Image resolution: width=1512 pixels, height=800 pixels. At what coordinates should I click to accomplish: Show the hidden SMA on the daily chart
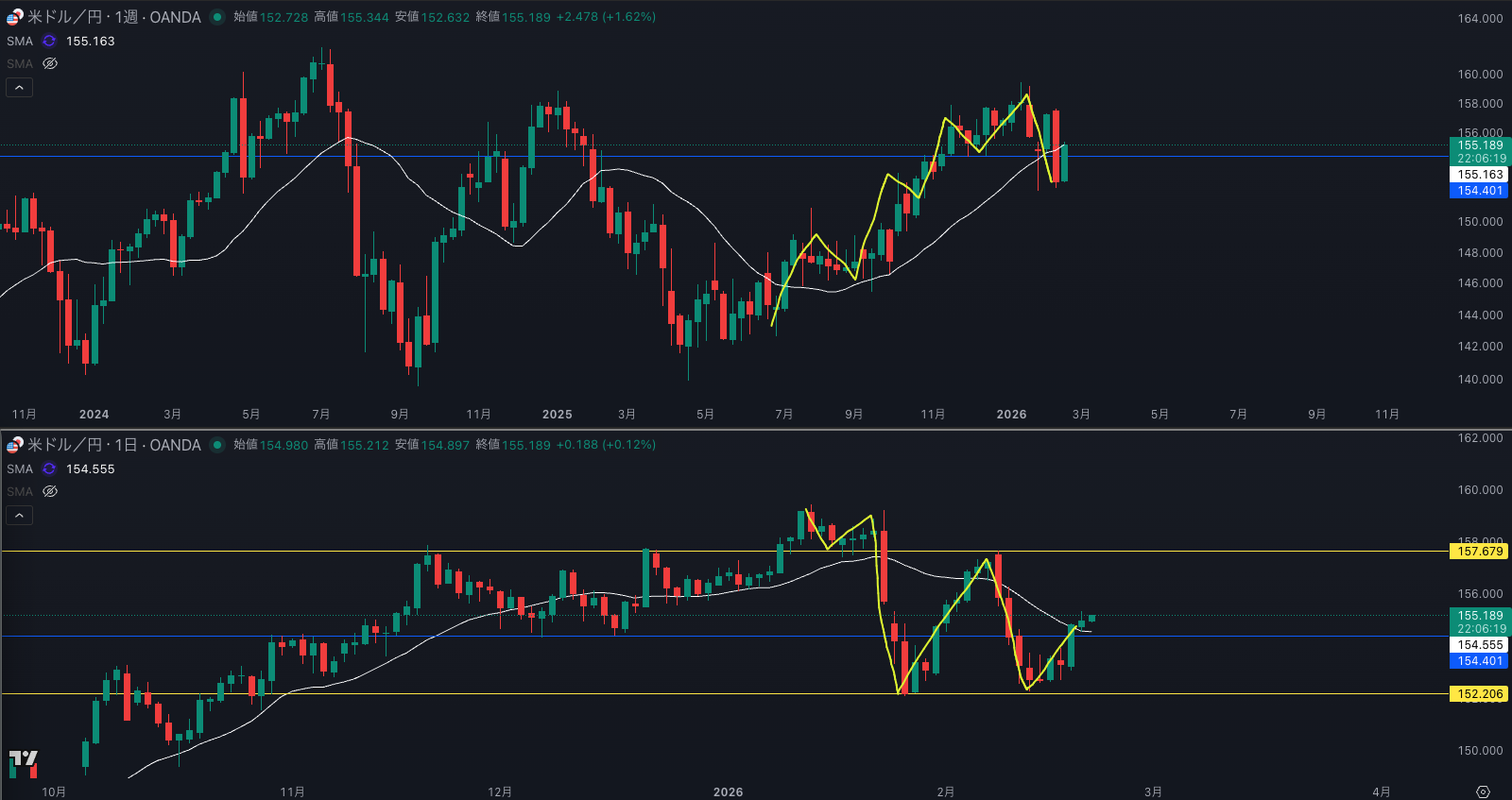[x=50, y=492]
